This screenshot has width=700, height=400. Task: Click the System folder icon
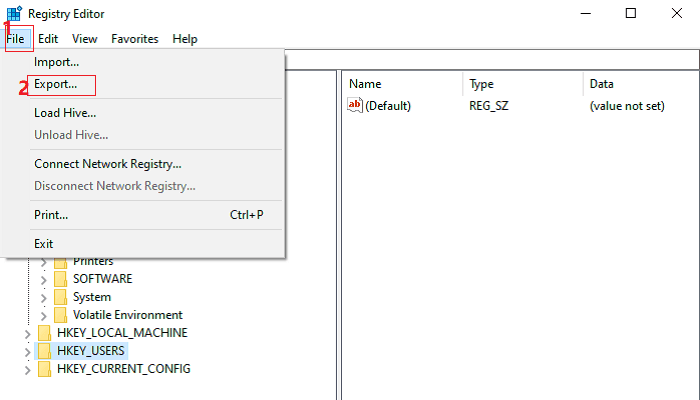60,297
